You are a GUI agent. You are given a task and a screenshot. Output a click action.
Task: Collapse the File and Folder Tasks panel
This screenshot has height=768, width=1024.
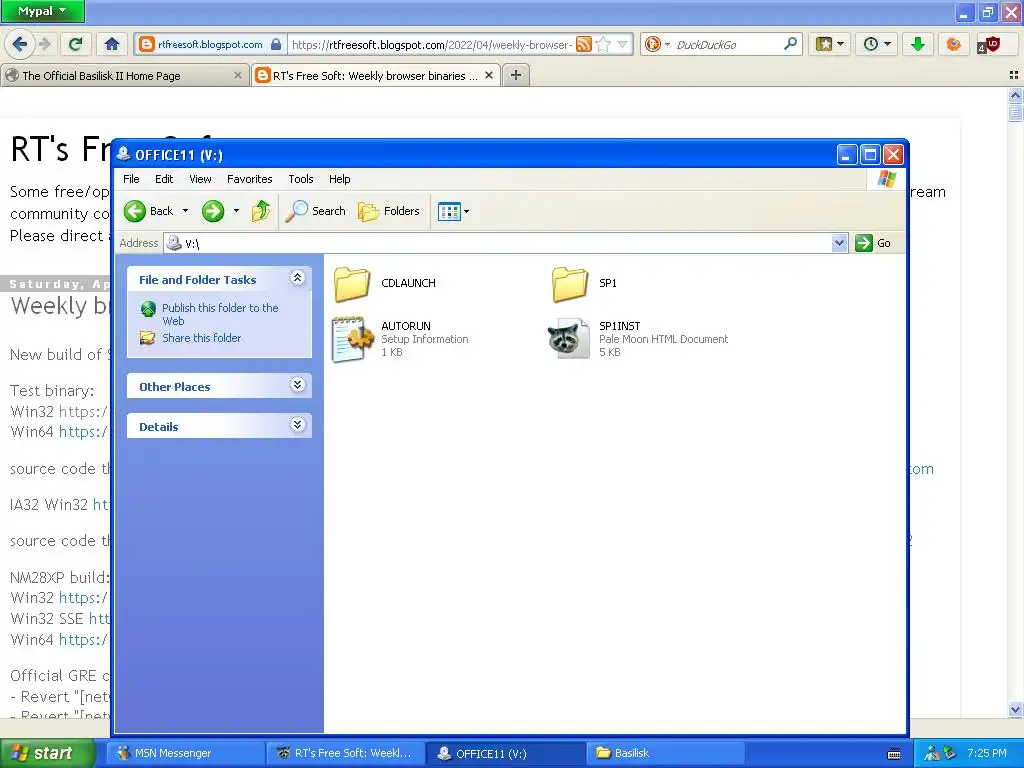tap(297, 278)
